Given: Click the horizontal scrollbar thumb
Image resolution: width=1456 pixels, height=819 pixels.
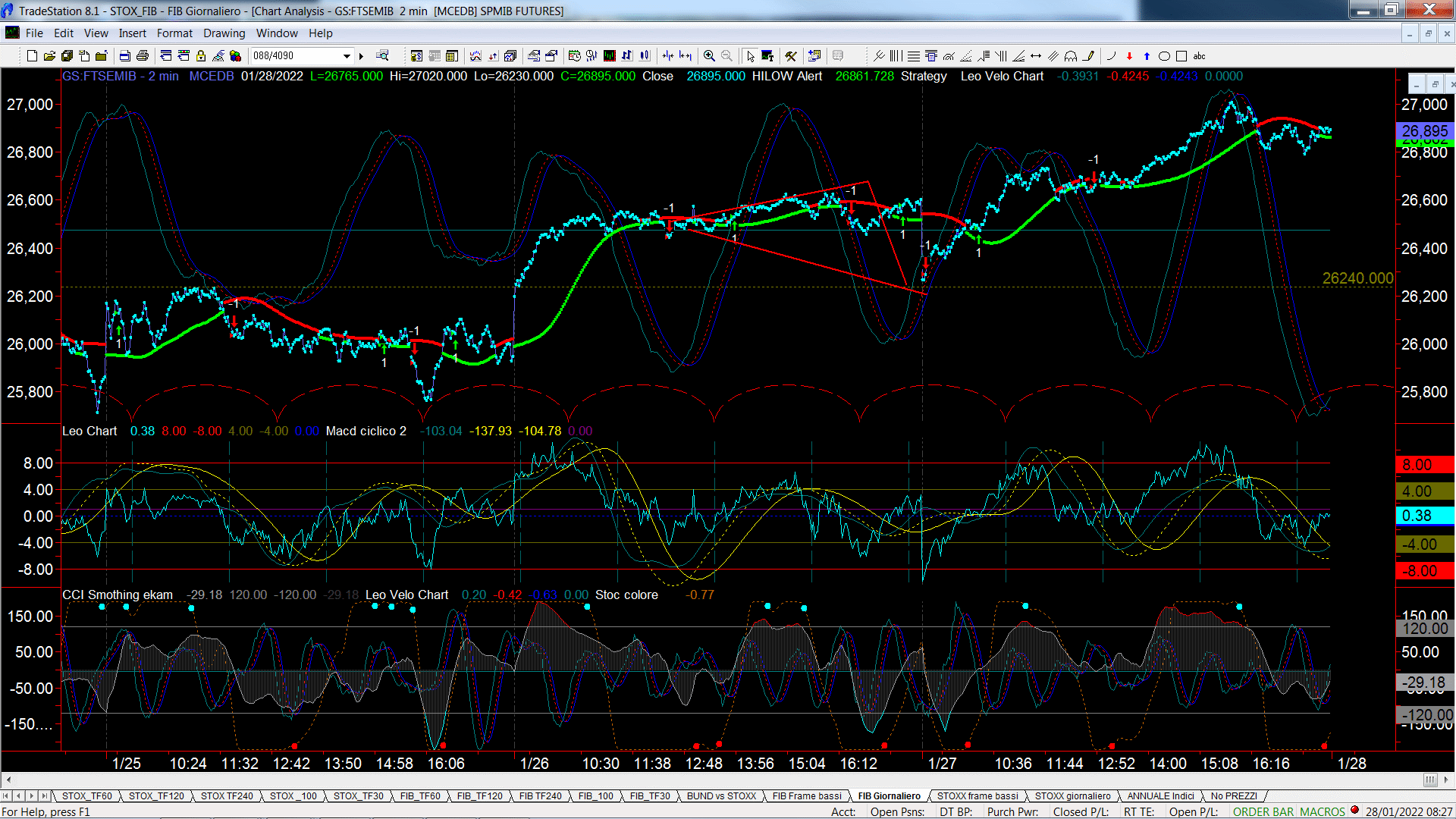Looking at the screenshot, I should (x=1430, y=780).
